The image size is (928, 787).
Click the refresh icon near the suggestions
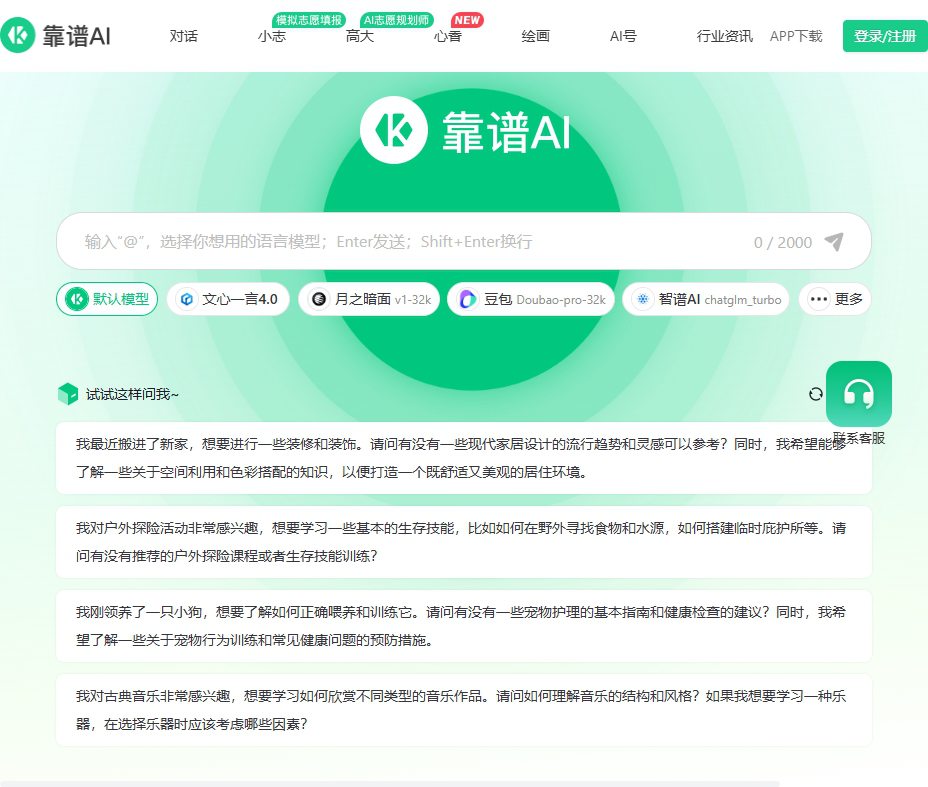[815, 394]
